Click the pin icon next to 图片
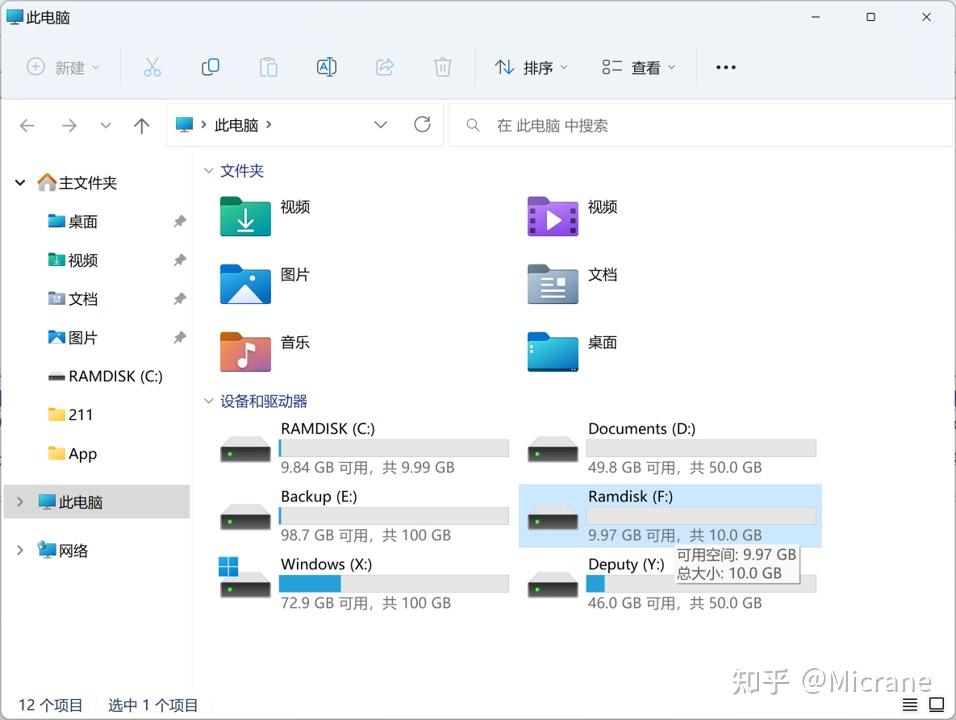 178,338
